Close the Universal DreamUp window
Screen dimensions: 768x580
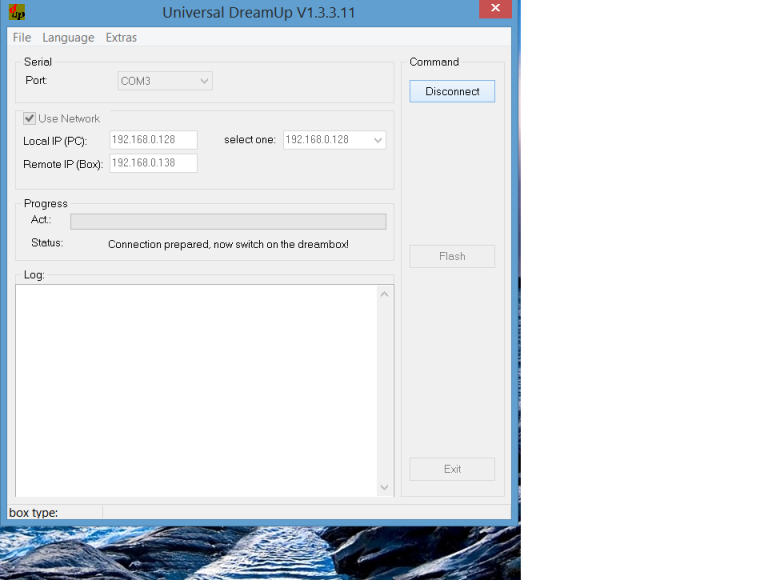495,8
